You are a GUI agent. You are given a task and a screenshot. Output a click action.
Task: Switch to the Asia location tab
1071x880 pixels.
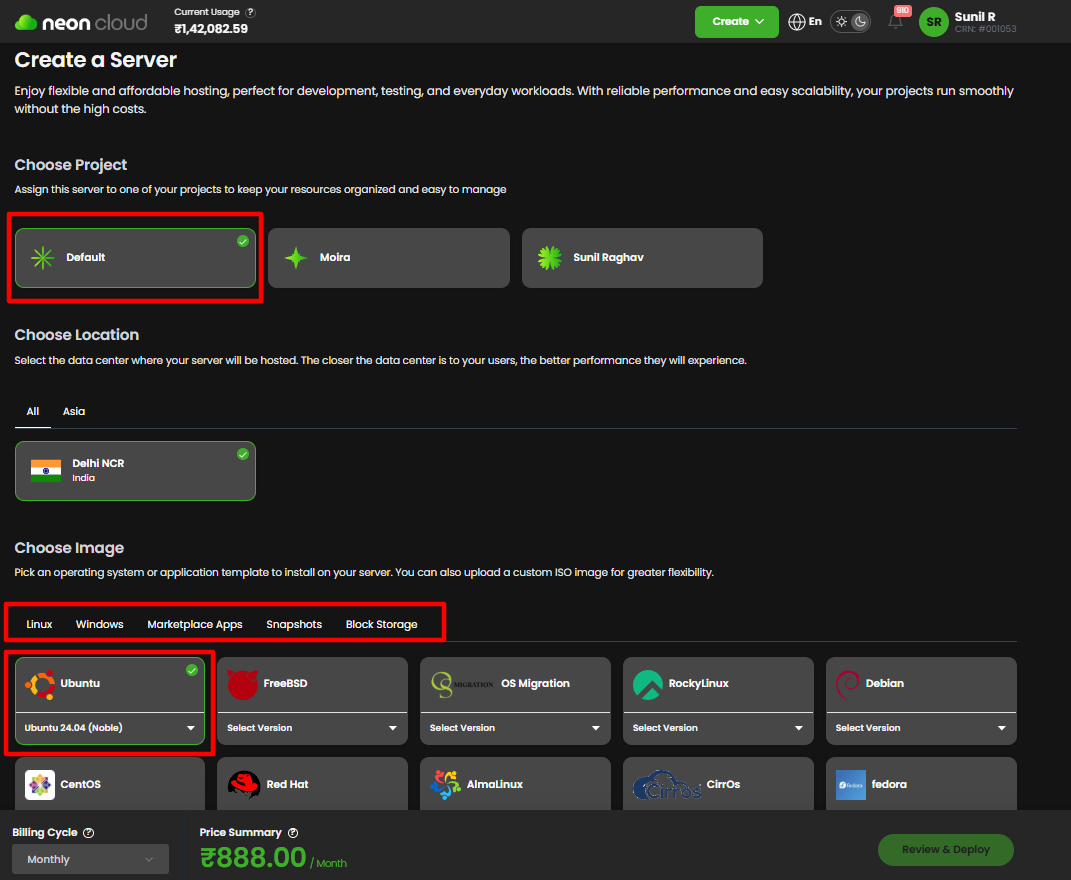[x=74, y=411]
